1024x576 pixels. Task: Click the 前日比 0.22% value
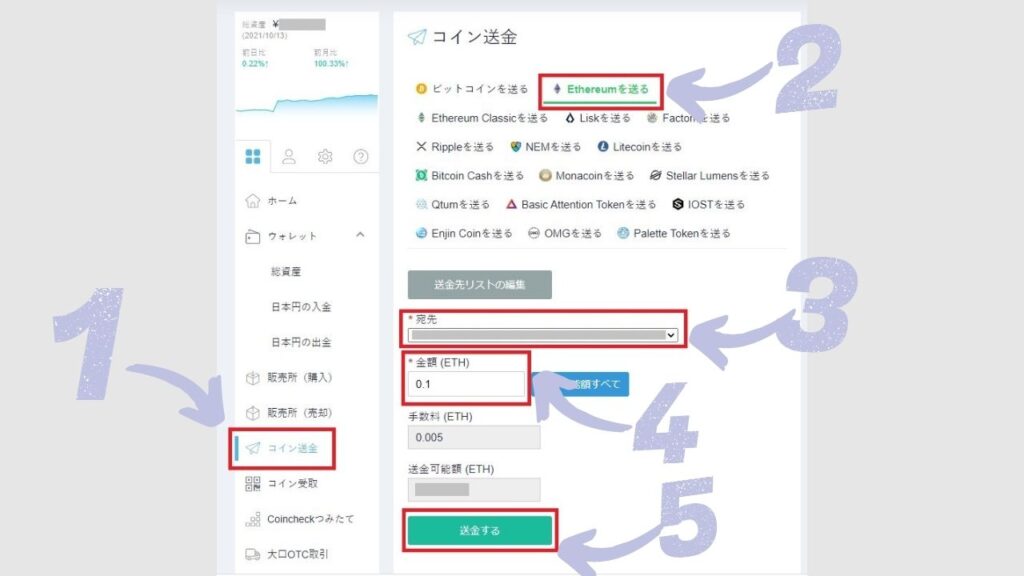click(x=255, y=64)
